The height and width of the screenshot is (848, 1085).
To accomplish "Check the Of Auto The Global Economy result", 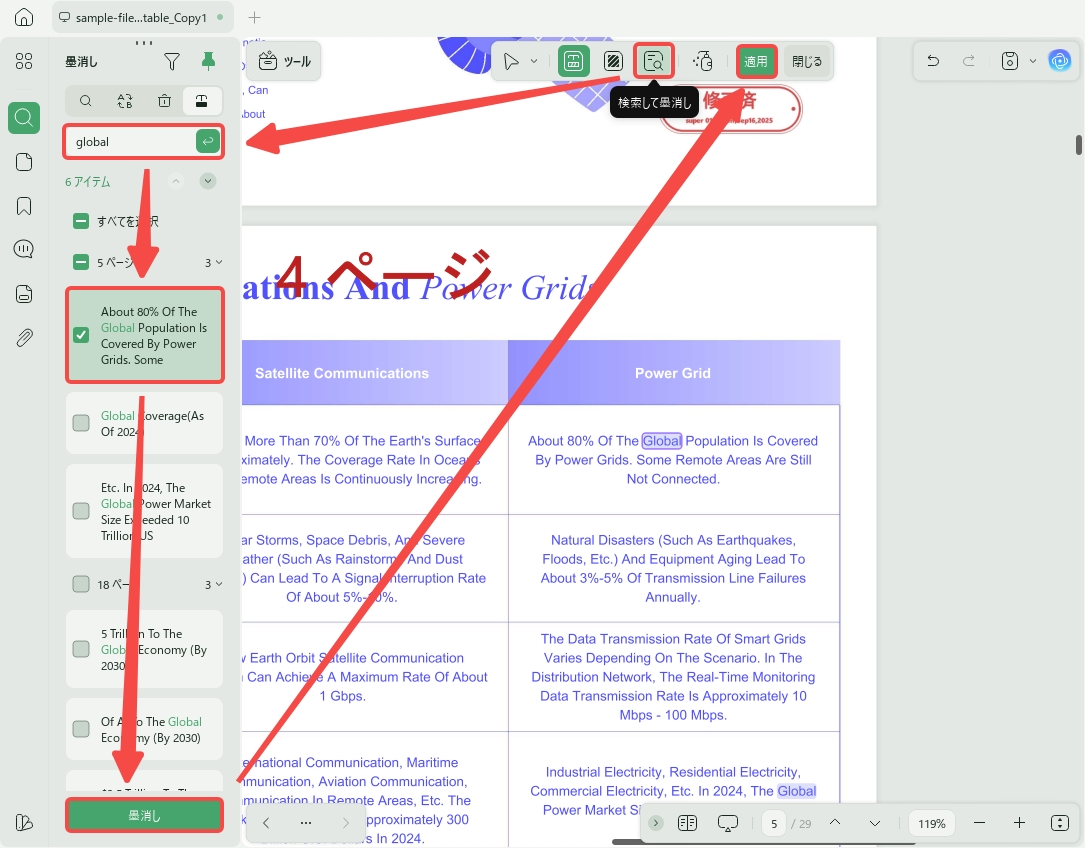I will pos(81,729).
